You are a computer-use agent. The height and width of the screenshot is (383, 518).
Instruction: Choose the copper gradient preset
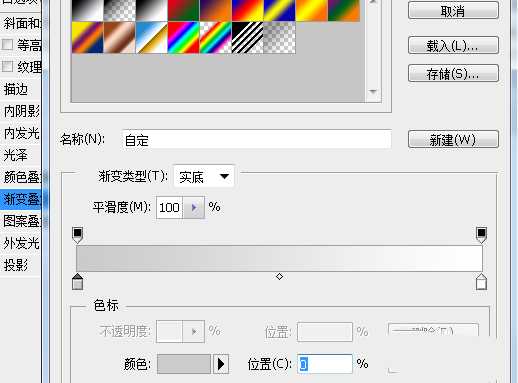[120, 38]
